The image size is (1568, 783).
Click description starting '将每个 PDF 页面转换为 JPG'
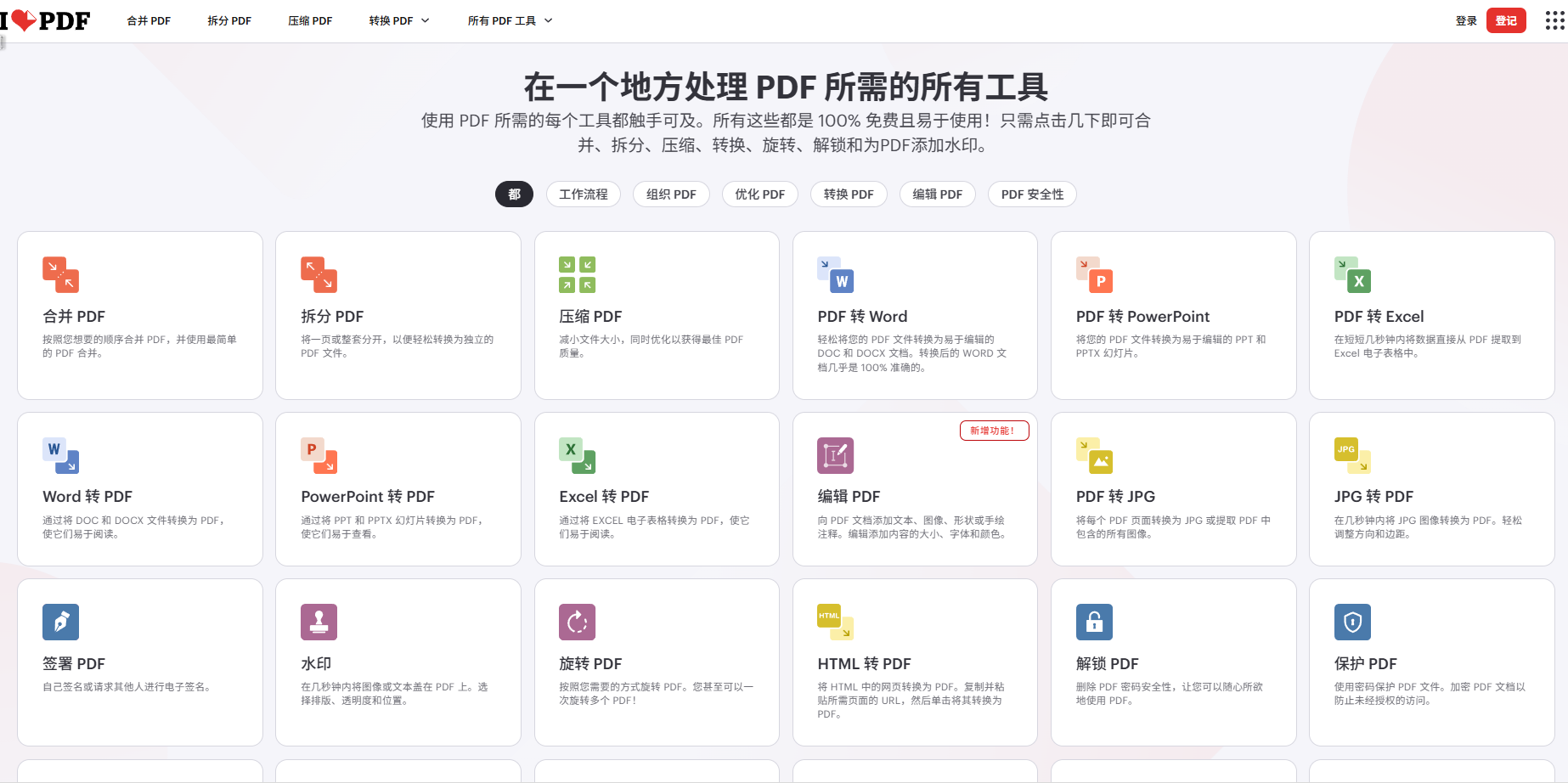(x=1173, y=527)
